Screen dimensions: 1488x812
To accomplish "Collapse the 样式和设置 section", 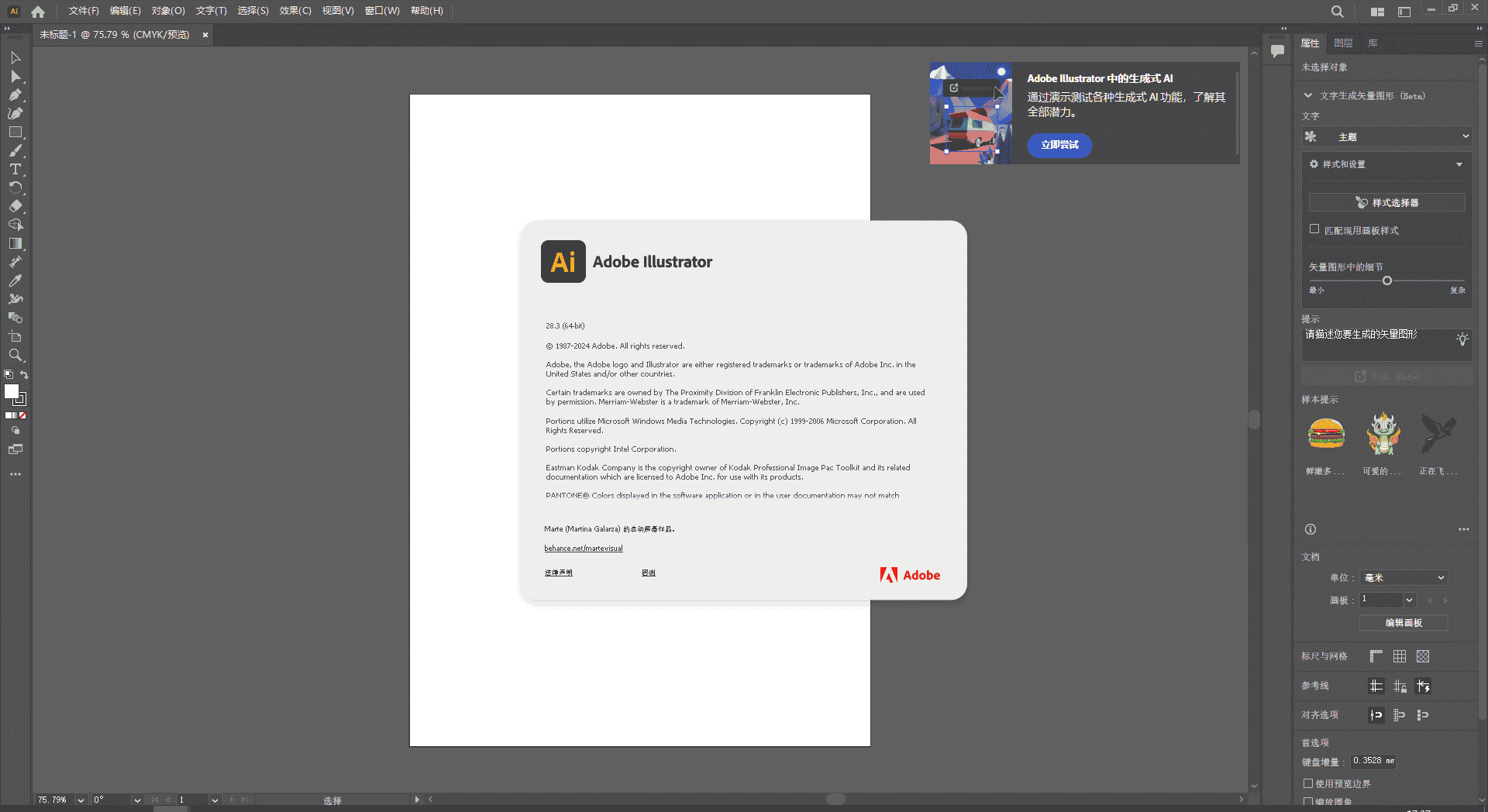I will (x=1460, y=164).
